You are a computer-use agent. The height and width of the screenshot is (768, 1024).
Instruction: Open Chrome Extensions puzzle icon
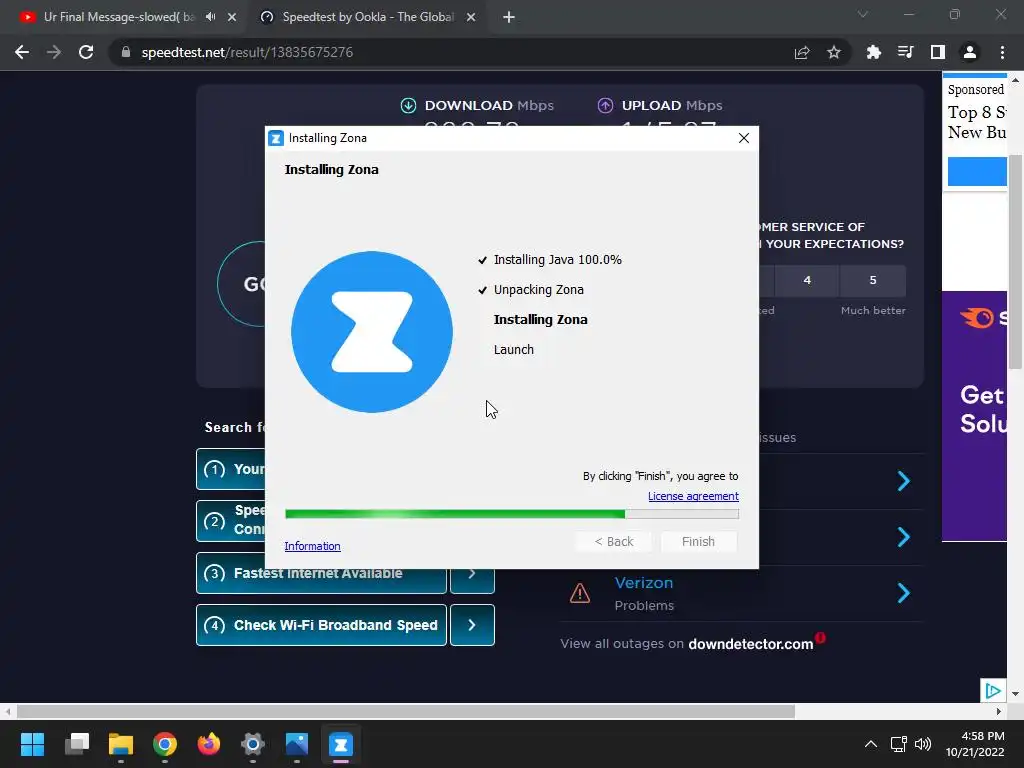873,52
